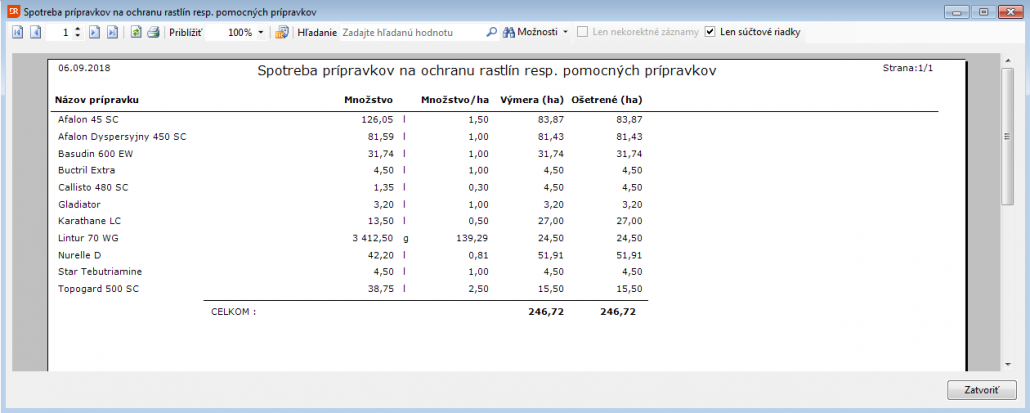Click the export report icon

(282, 32)
